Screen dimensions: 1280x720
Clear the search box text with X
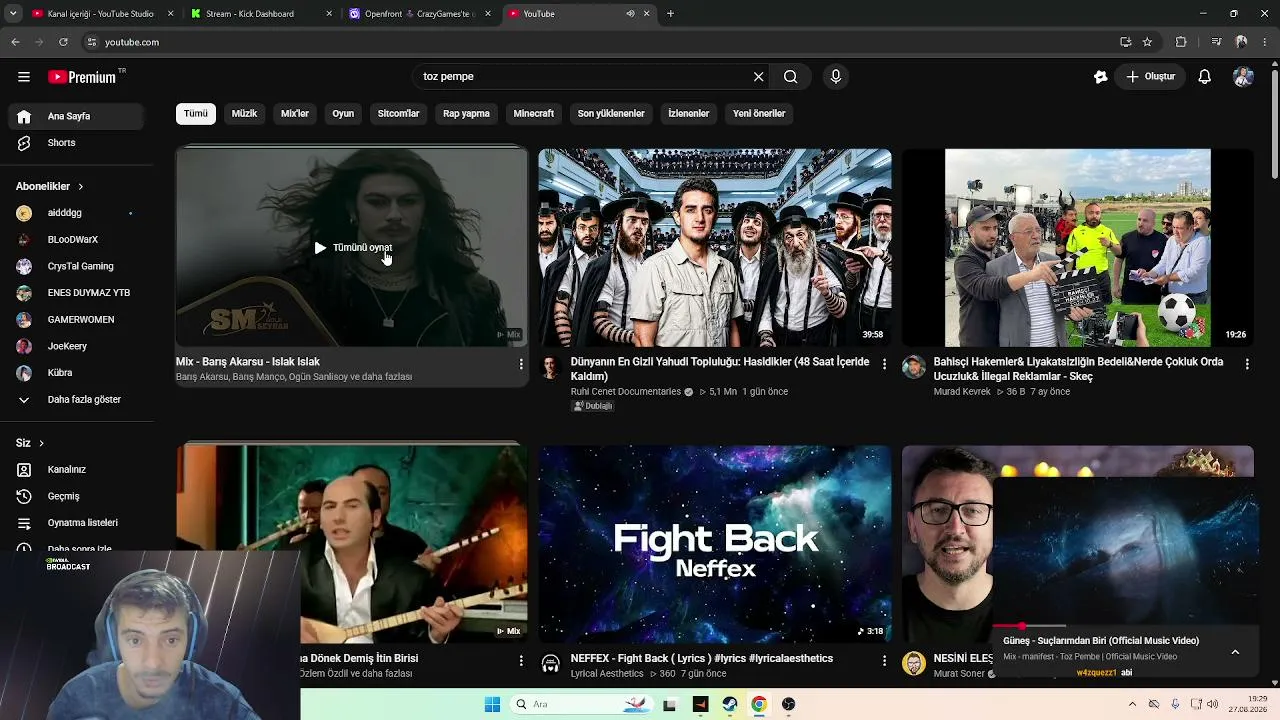point(759,77)
